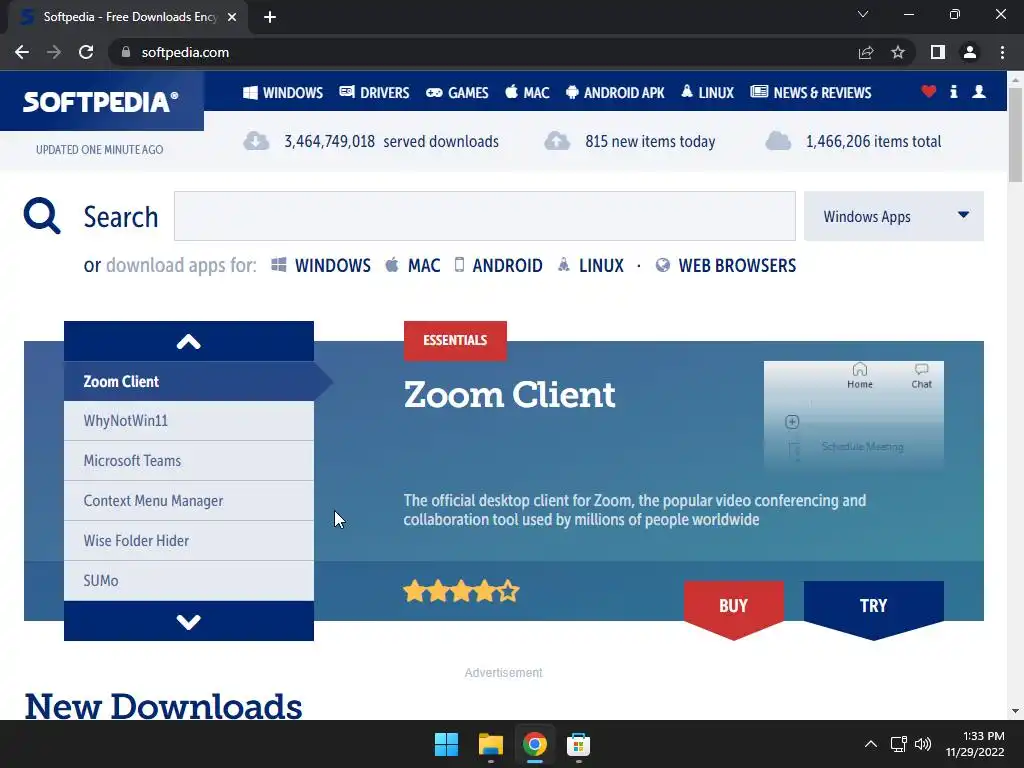
Task: Open Microsoft Store from taskbar
Action: 578,744
